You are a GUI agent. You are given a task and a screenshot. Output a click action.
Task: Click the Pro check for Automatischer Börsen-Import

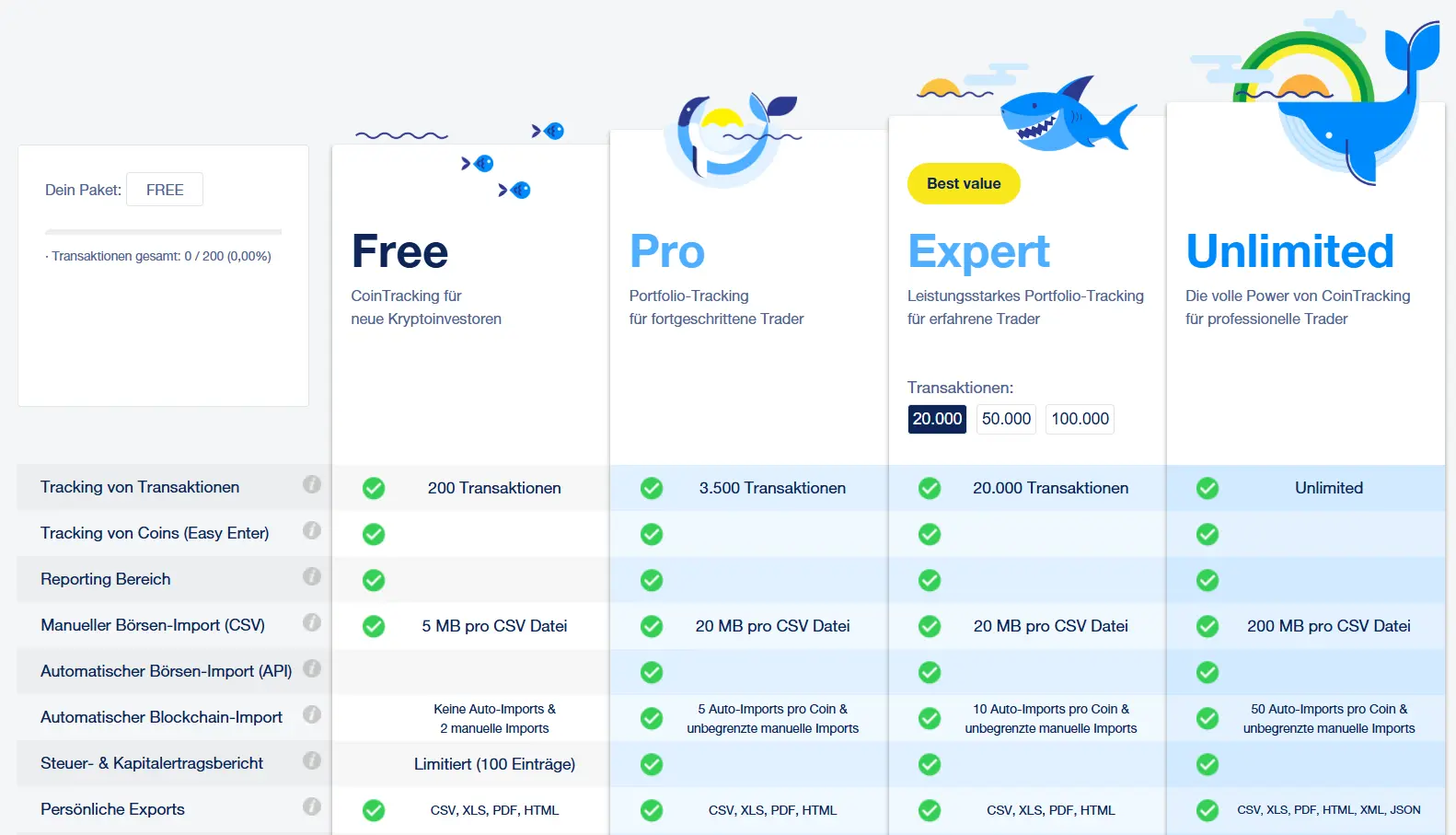click(652, 672)
